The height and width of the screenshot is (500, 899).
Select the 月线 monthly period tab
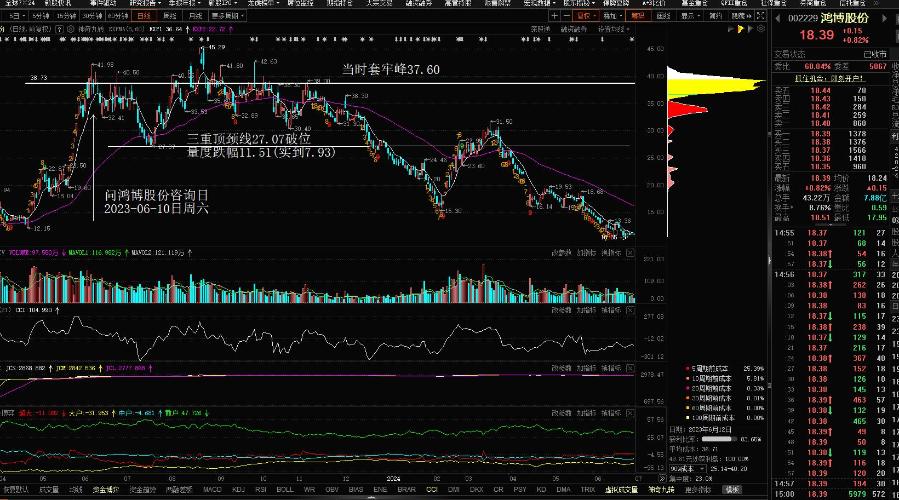tap(196, 16)
